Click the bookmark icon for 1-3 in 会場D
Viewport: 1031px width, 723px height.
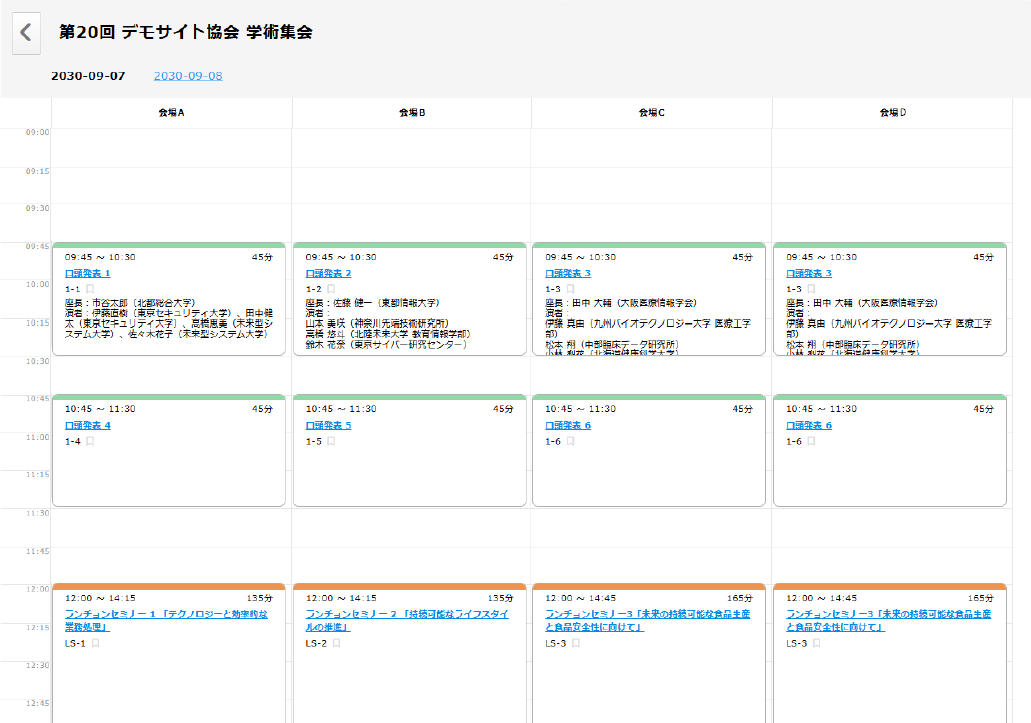click(812, 287)
